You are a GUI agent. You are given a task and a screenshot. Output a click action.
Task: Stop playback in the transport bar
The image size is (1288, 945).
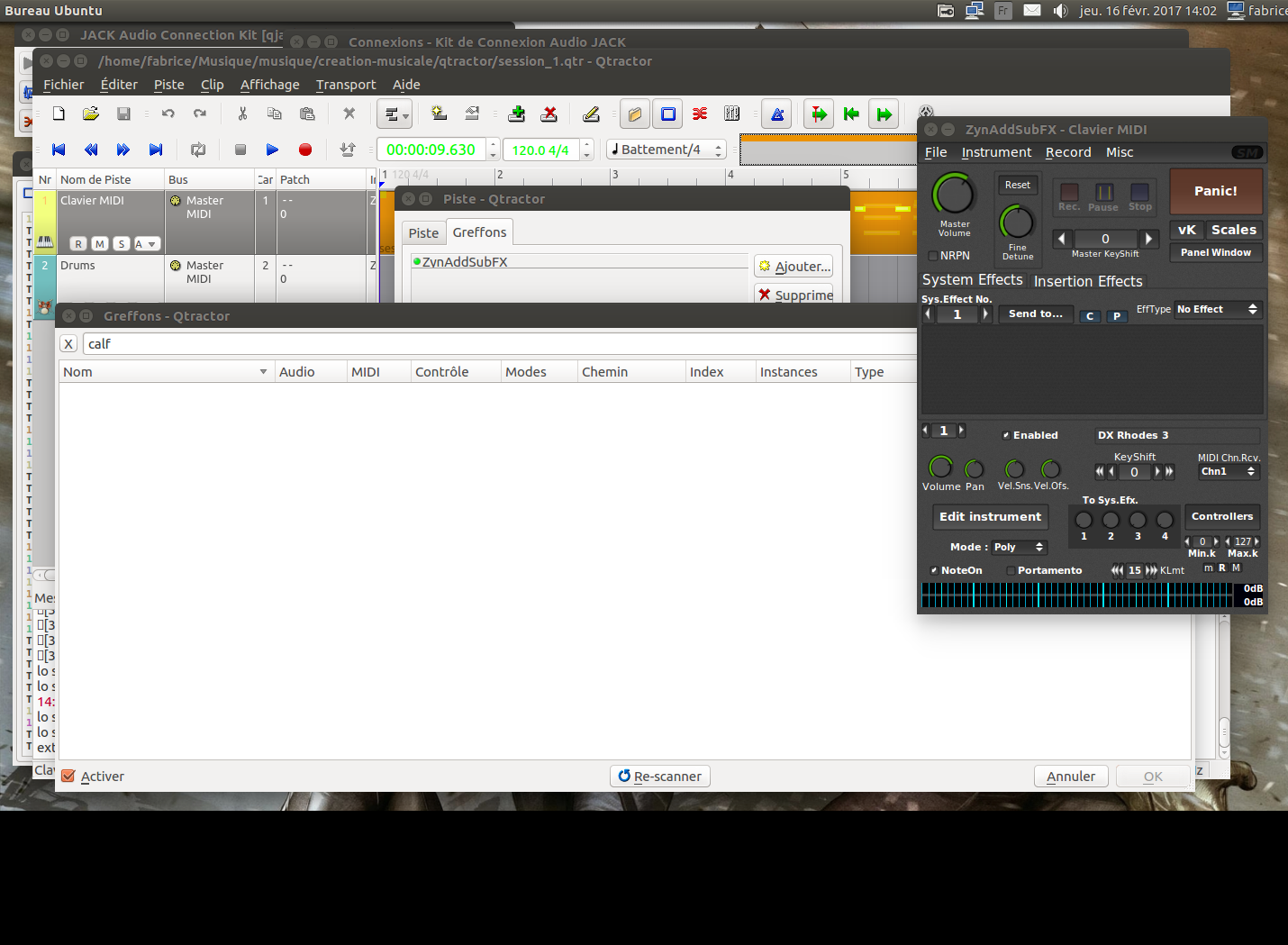tap(240, 150)
